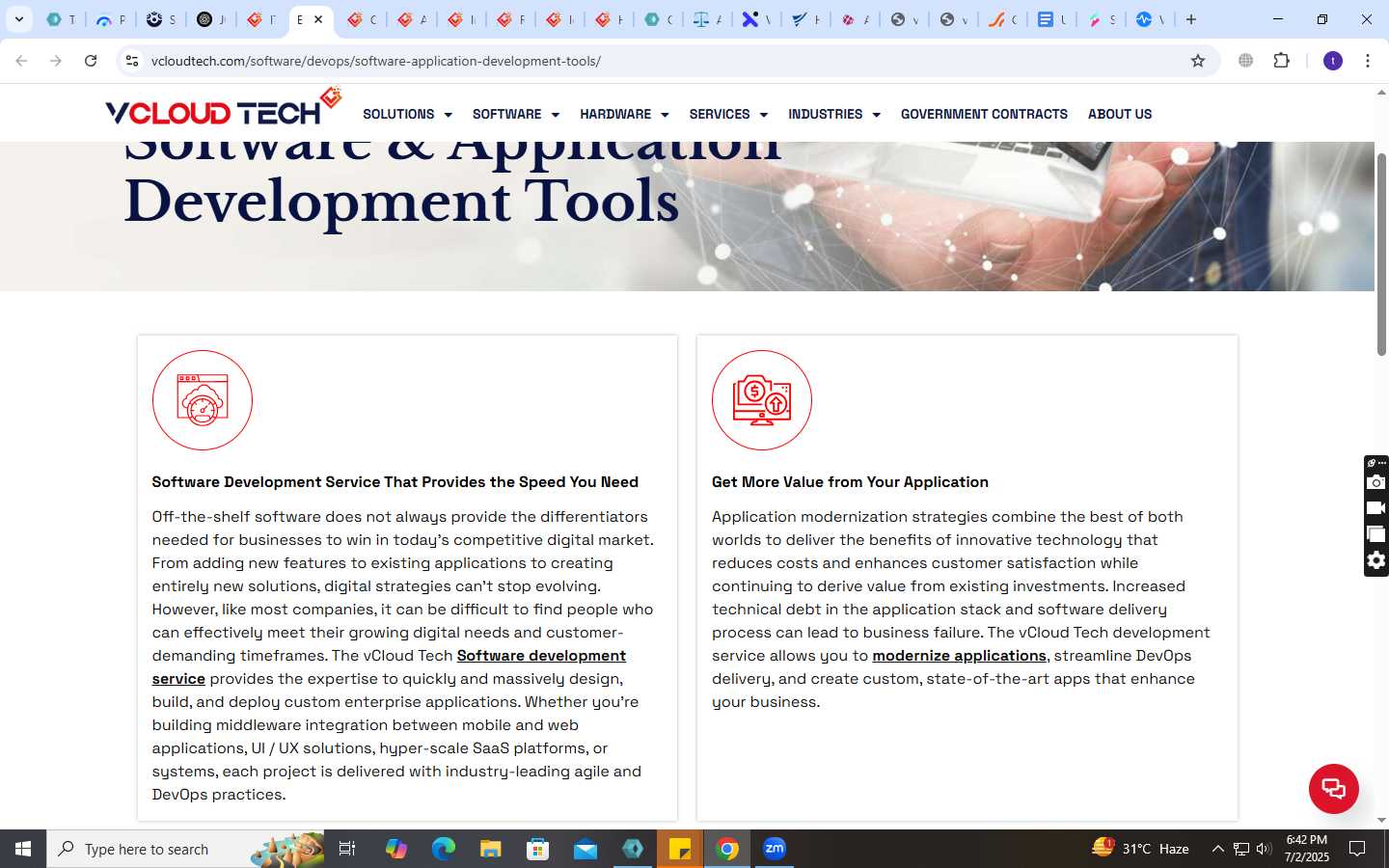Click the dollar monitor icon in second card
This screenshot has height=868, width=1389.
coord(762,400)
